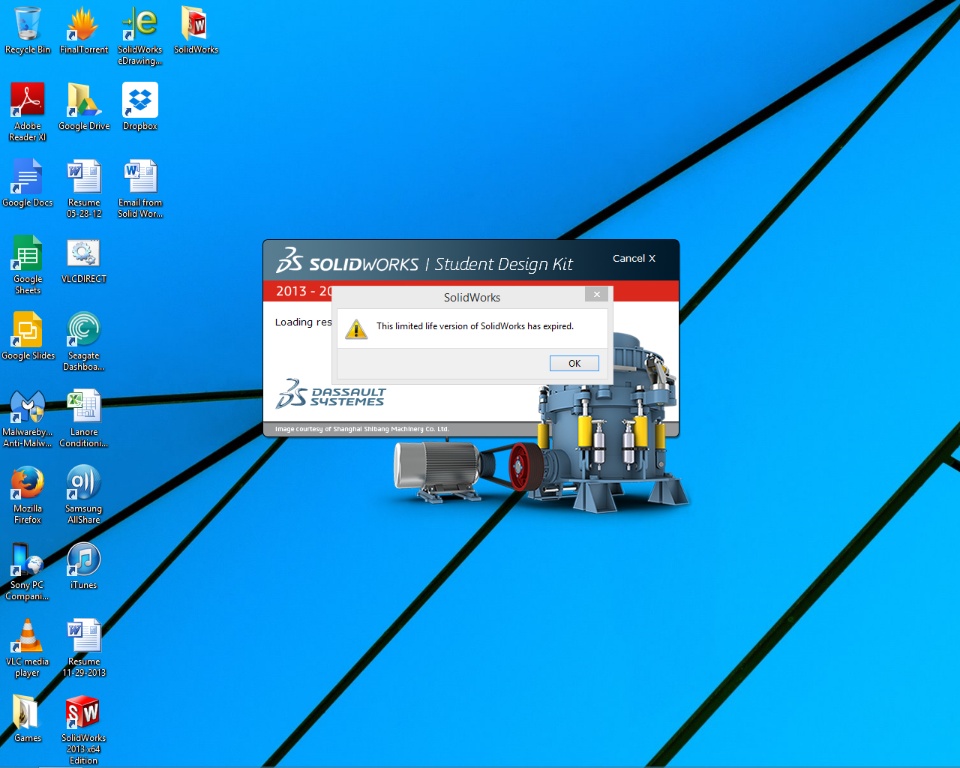Launch FinalTorrent from the desktop
This screenshot has width=960, height=768.
pyautogui.click(x=84, y=31)
